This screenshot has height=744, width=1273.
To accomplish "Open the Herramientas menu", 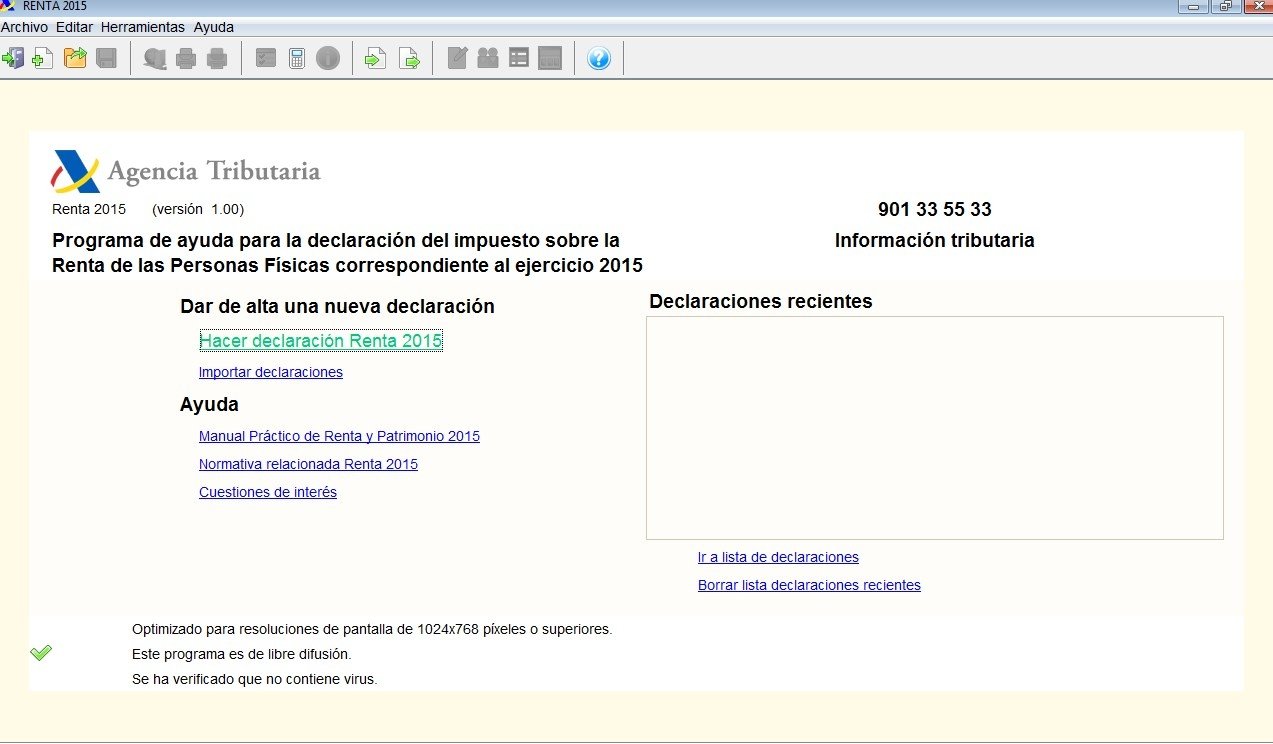I will tap(143, 27).
